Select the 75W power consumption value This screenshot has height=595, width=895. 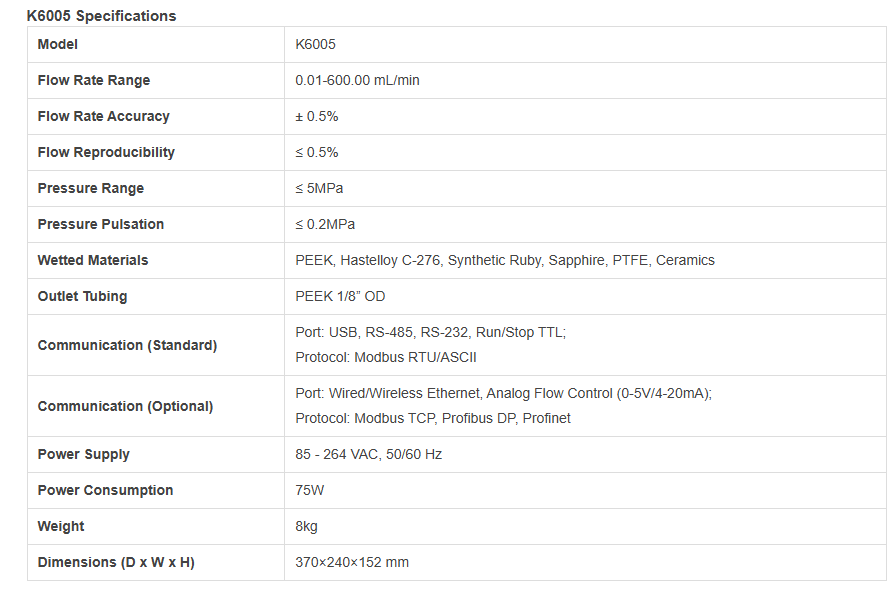(x=310, y=490)
